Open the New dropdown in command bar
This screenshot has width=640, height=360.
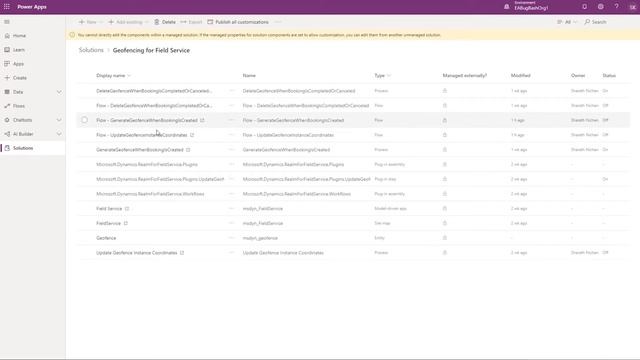91,22
